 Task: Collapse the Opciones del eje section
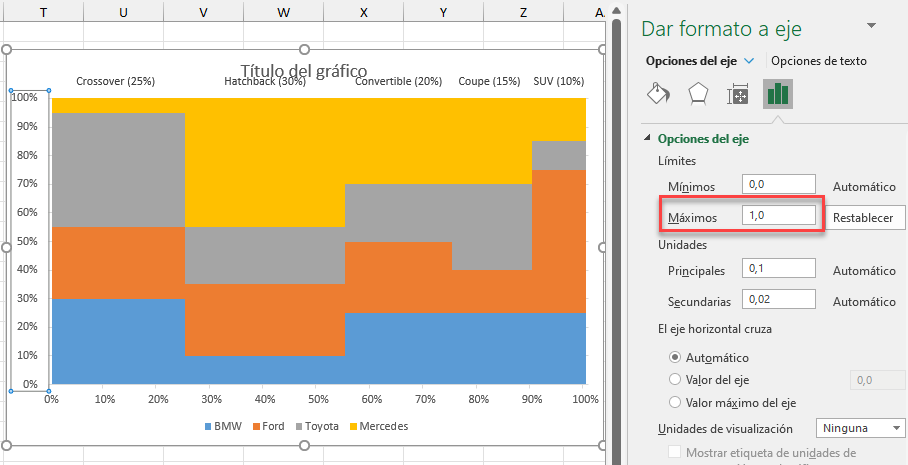tap(647, 139)
